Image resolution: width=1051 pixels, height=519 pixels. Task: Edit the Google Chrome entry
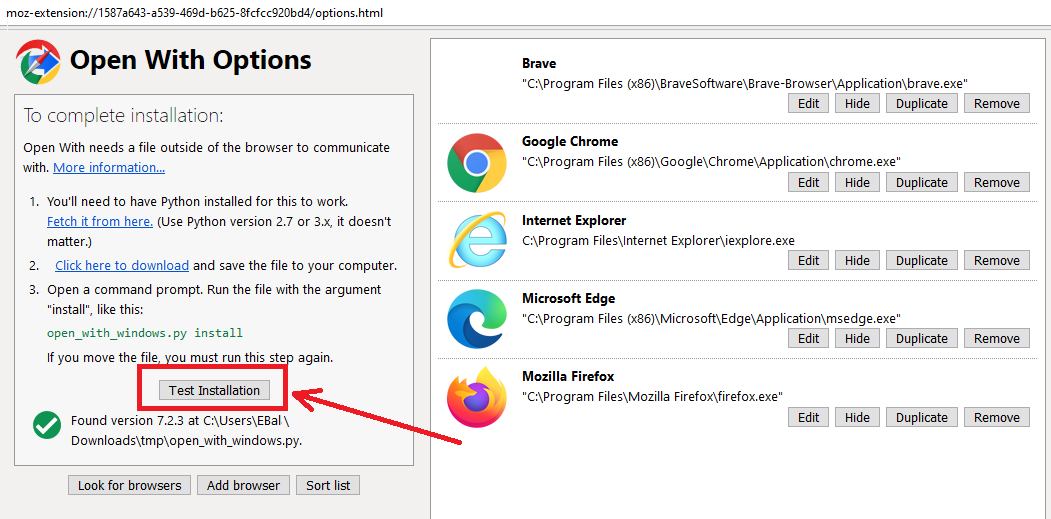[808, 182]
